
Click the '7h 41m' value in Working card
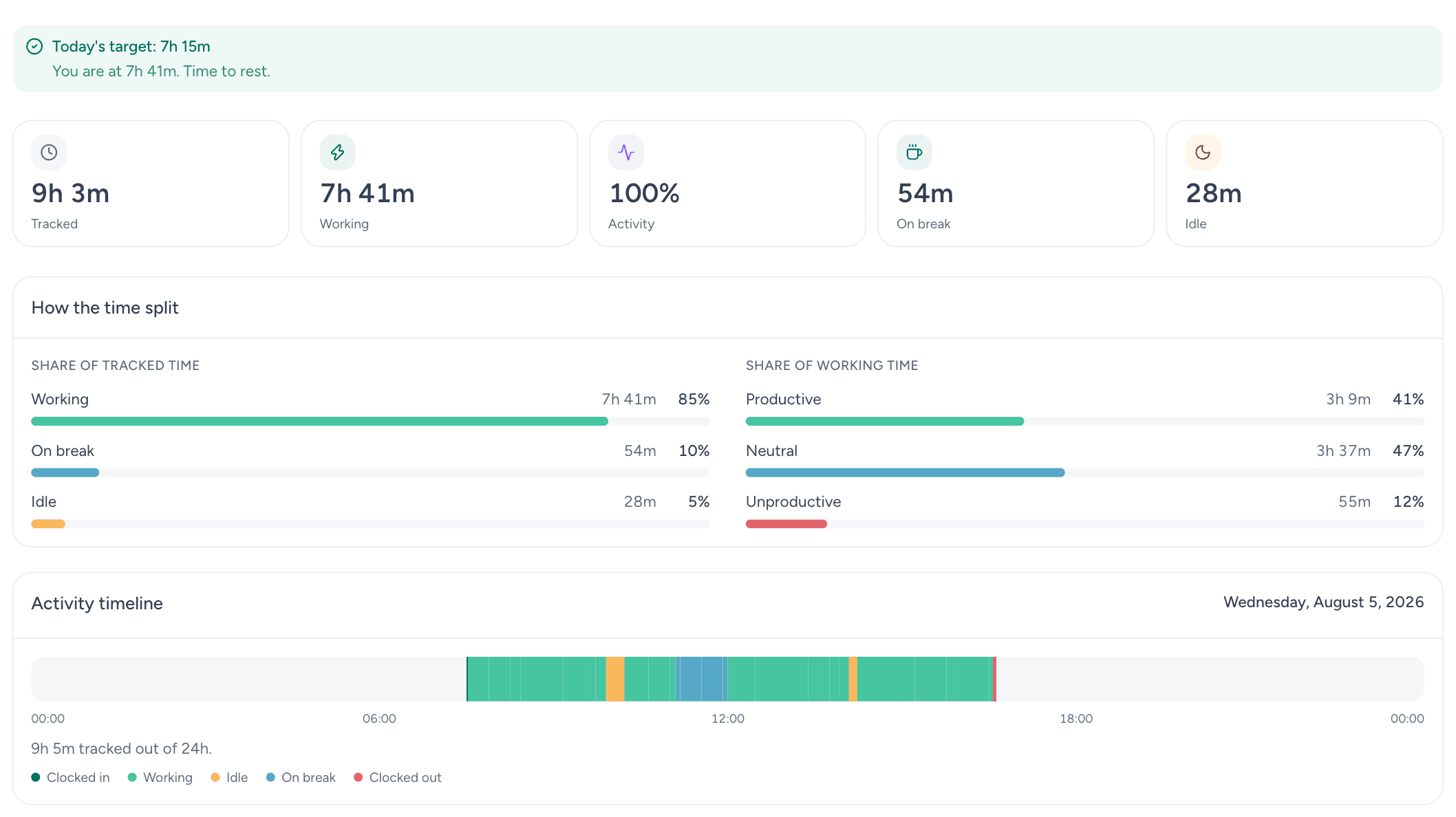pos(367,193)
